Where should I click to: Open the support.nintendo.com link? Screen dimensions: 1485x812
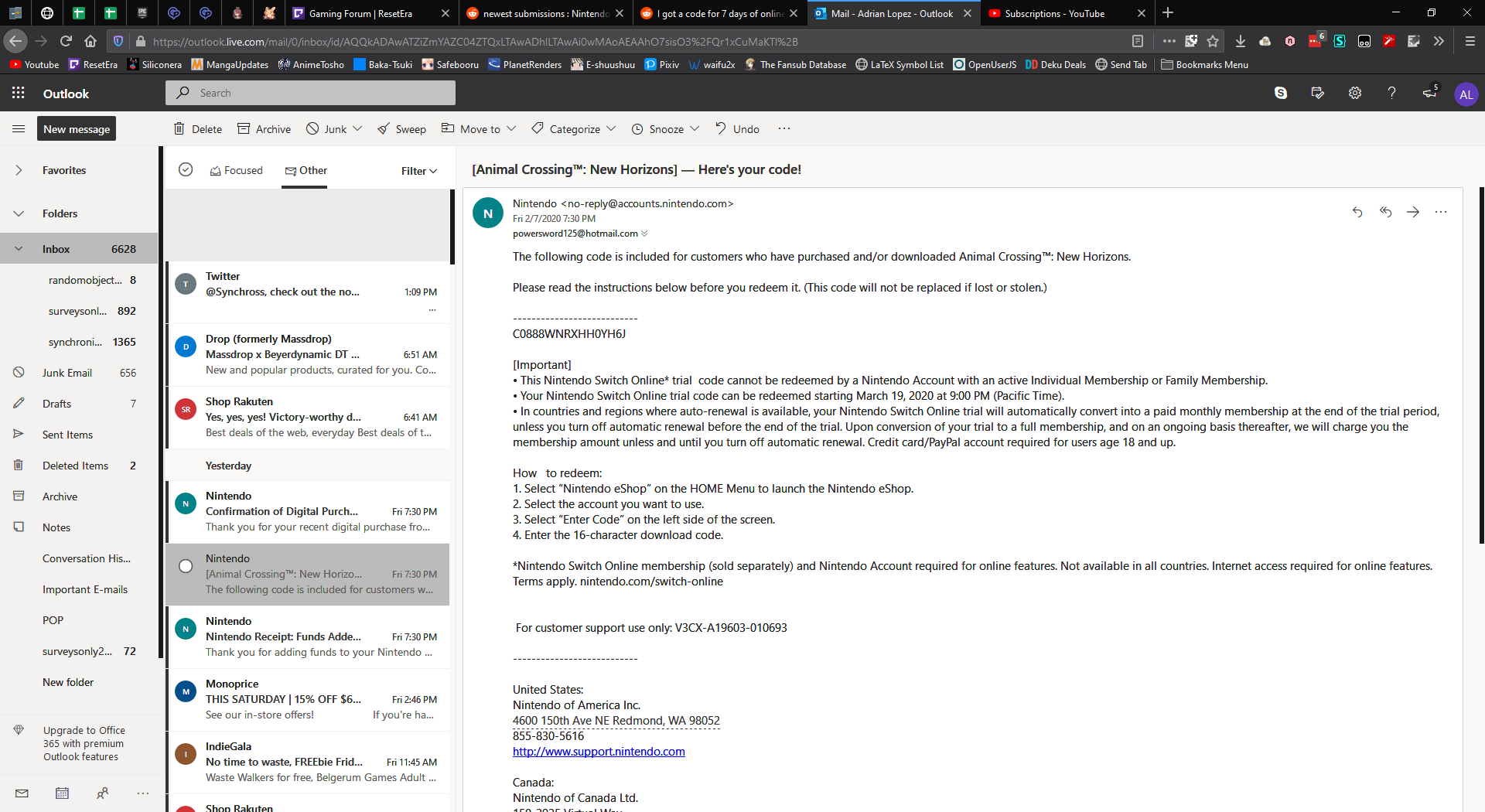[x=599, y=752]
